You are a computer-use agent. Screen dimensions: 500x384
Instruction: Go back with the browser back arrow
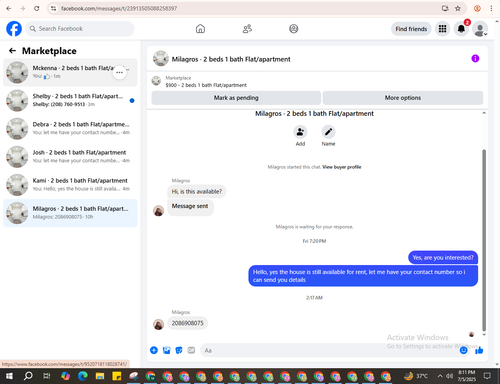pos(9,8)
